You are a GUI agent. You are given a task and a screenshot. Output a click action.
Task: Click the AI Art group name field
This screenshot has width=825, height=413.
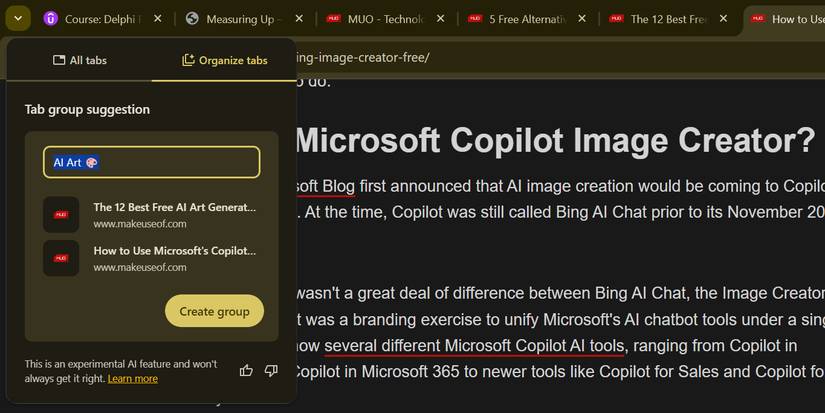(x=151, y=162)
